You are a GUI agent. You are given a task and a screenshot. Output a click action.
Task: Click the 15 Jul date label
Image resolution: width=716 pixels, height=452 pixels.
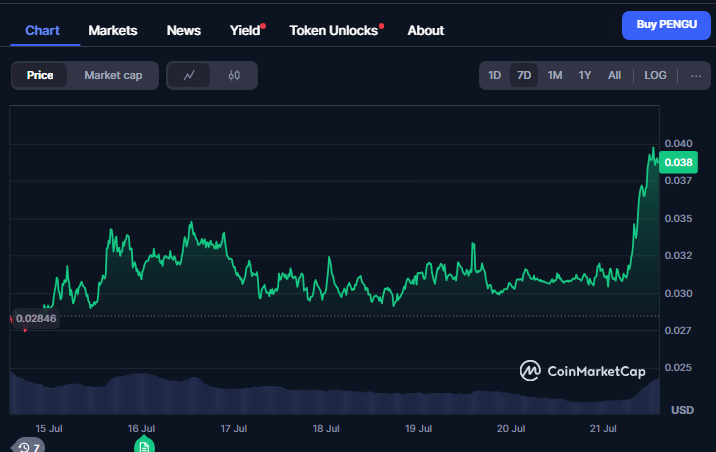[49, 429]
